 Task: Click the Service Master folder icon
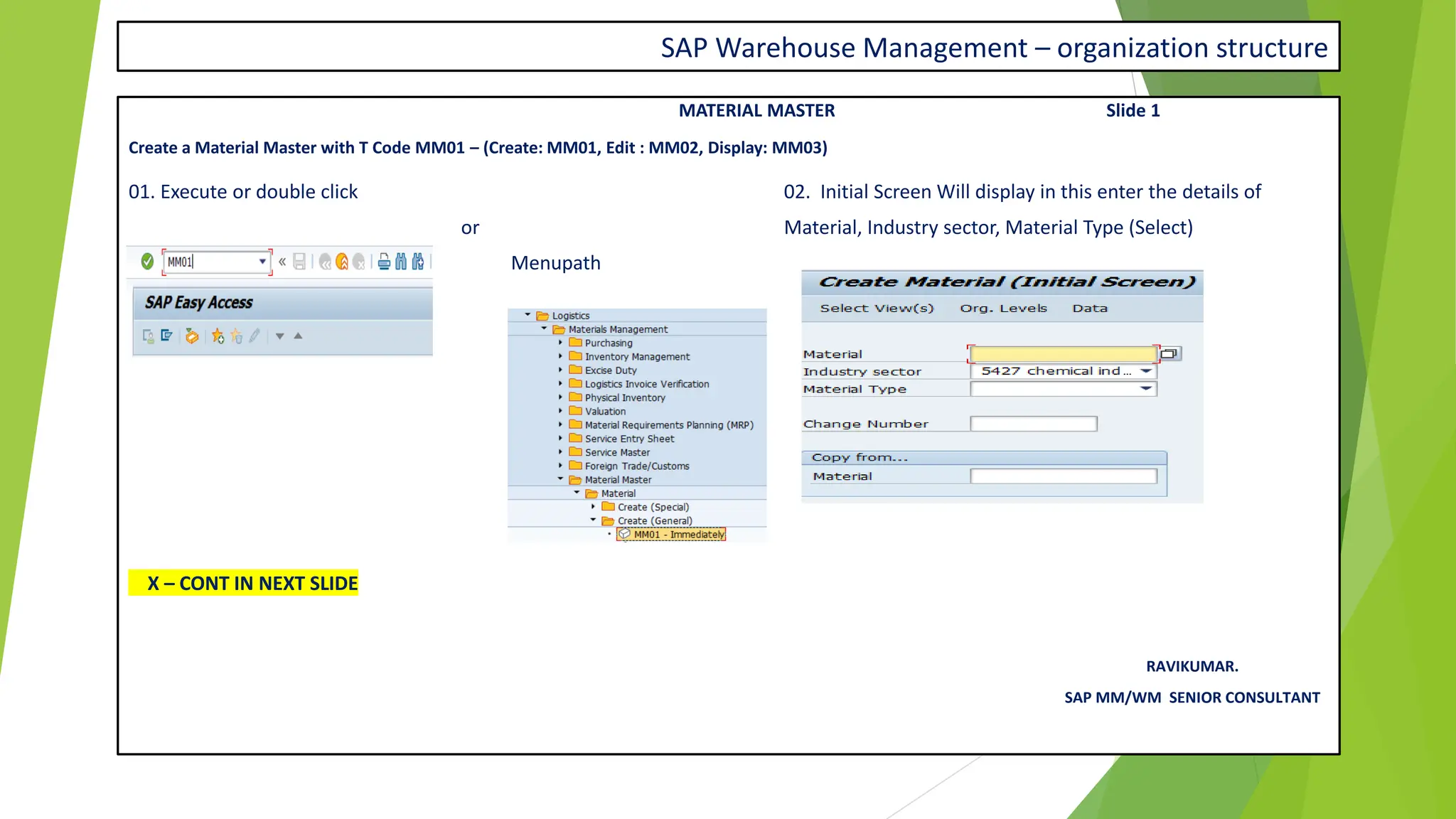(x=576, y=452)
